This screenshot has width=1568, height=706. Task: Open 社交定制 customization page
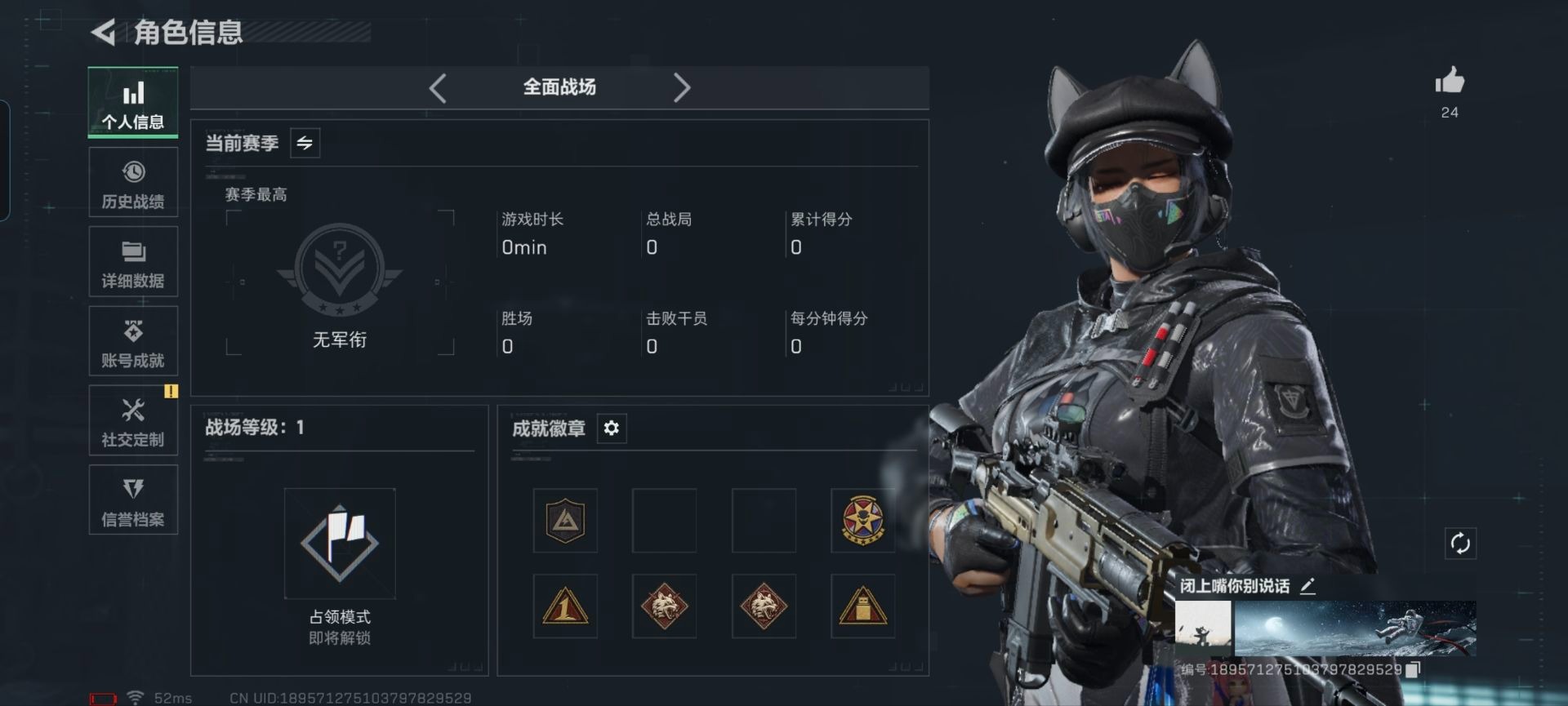(133, 420)
